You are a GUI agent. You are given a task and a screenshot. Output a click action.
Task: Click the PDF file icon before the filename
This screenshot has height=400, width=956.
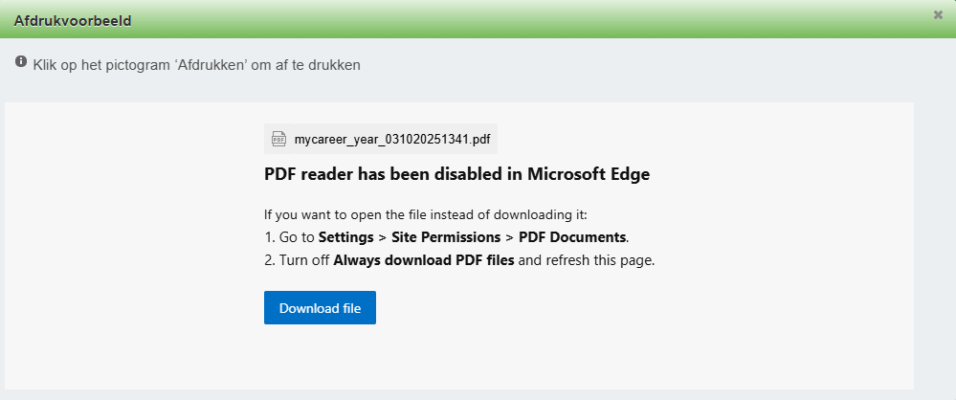pyautogui.click(x=278, y=139)
